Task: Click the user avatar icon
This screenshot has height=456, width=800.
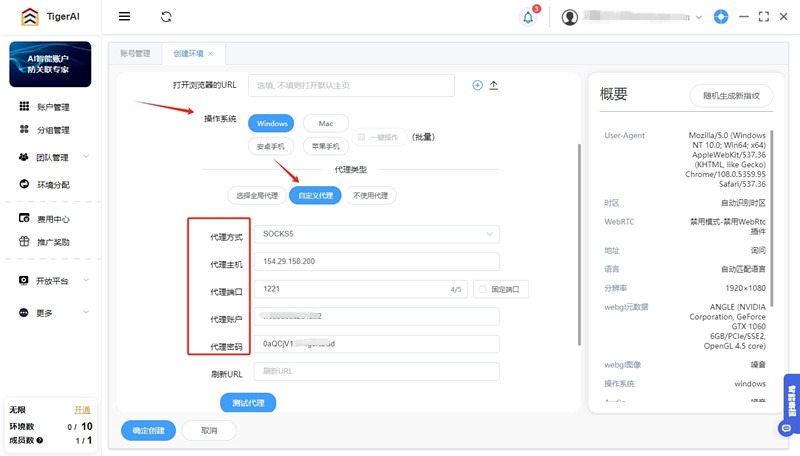Action: pyautogui.click(x=570, y=17)
